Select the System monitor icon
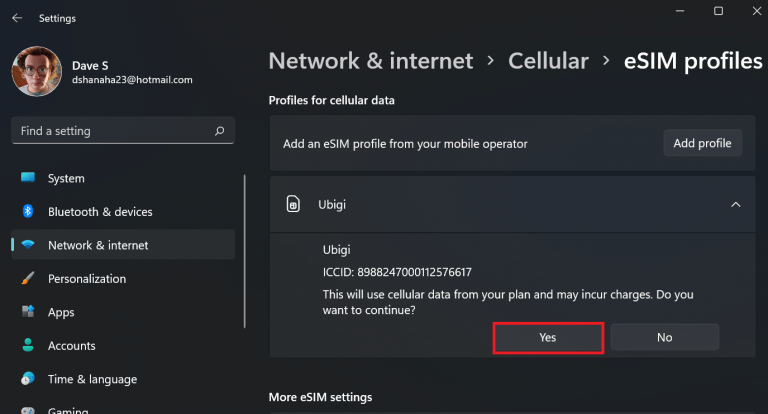Image resolution: width=768 pixels, height=414 pixels. tap(28, 178)
